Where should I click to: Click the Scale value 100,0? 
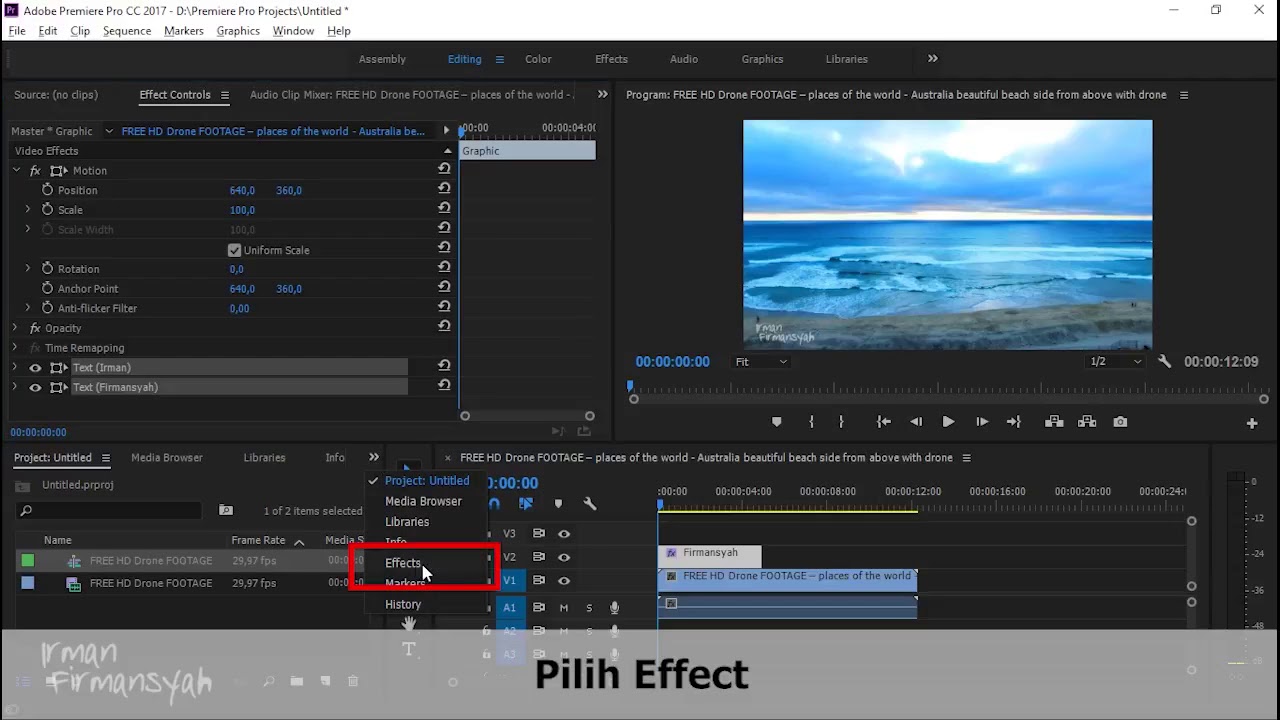(242, 210)
